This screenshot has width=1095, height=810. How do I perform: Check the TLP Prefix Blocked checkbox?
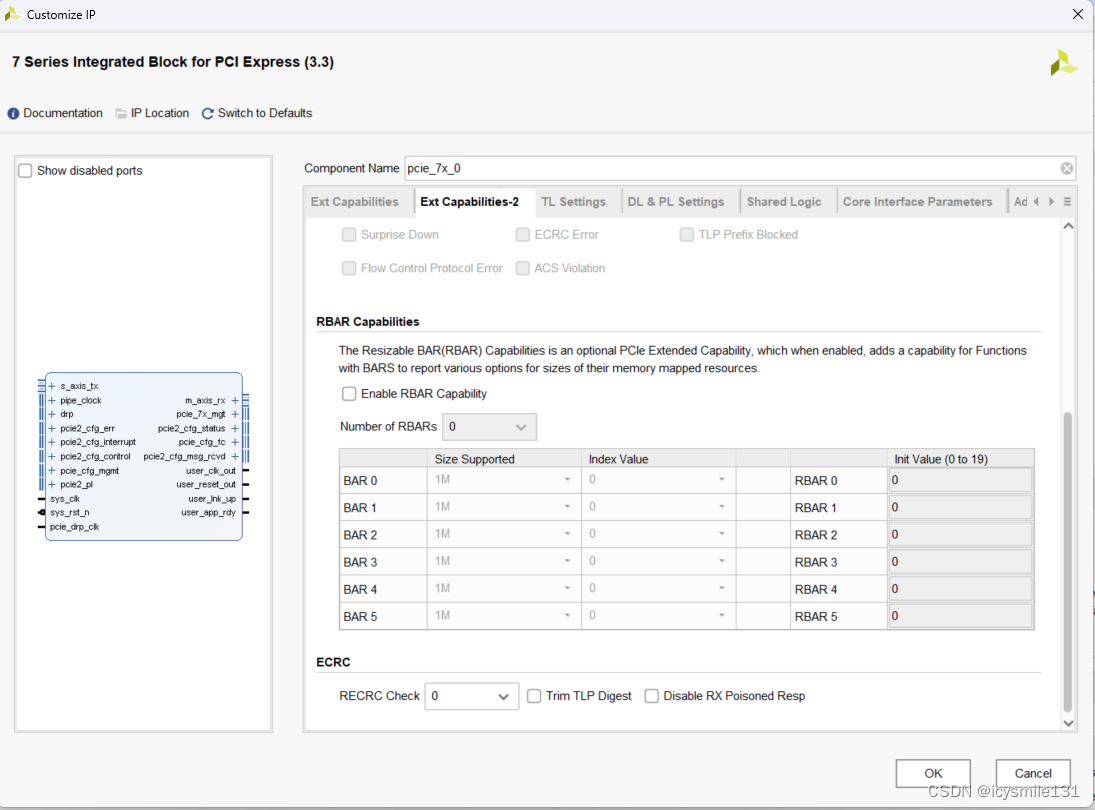coord(686,235)
